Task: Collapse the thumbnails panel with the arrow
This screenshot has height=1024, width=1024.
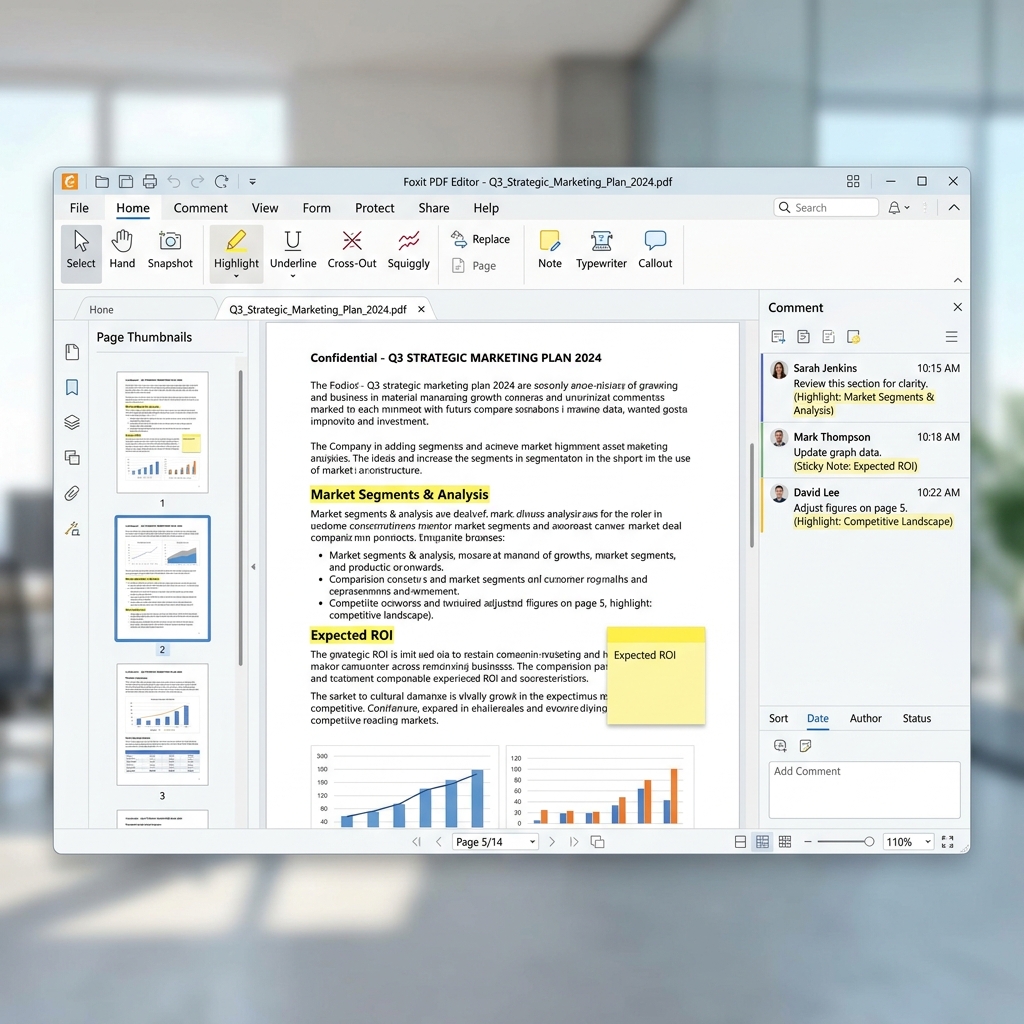Action: [x=253, y=567]
